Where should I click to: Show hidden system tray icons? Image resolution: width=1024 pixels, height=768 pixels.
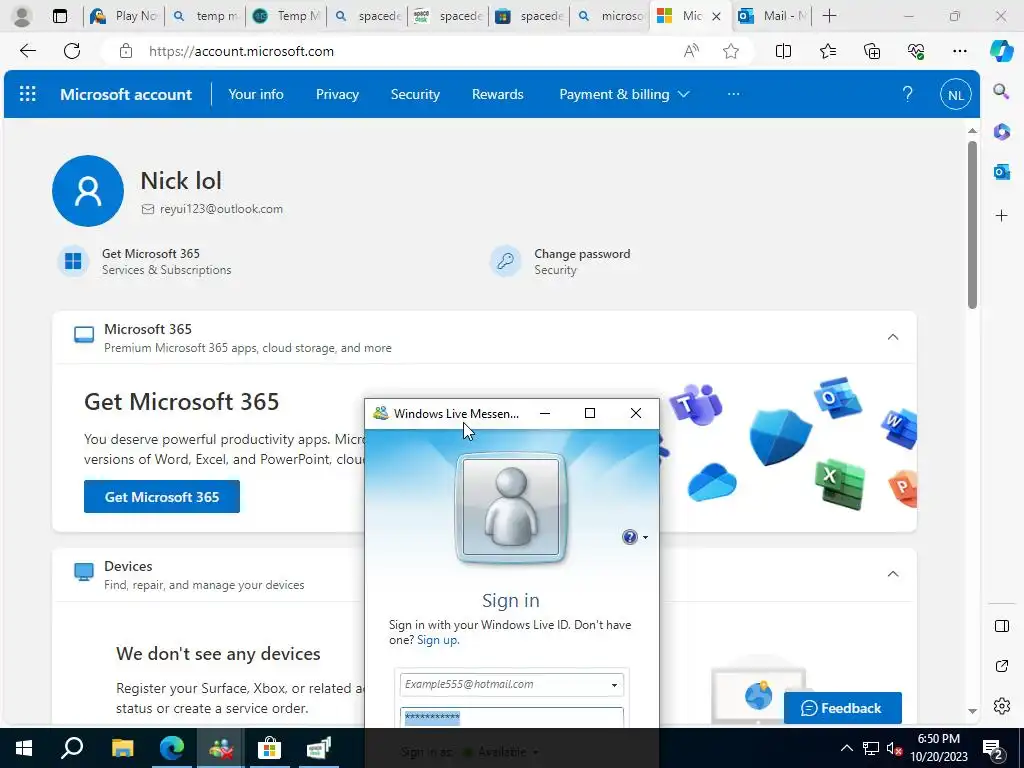(846, 748)
